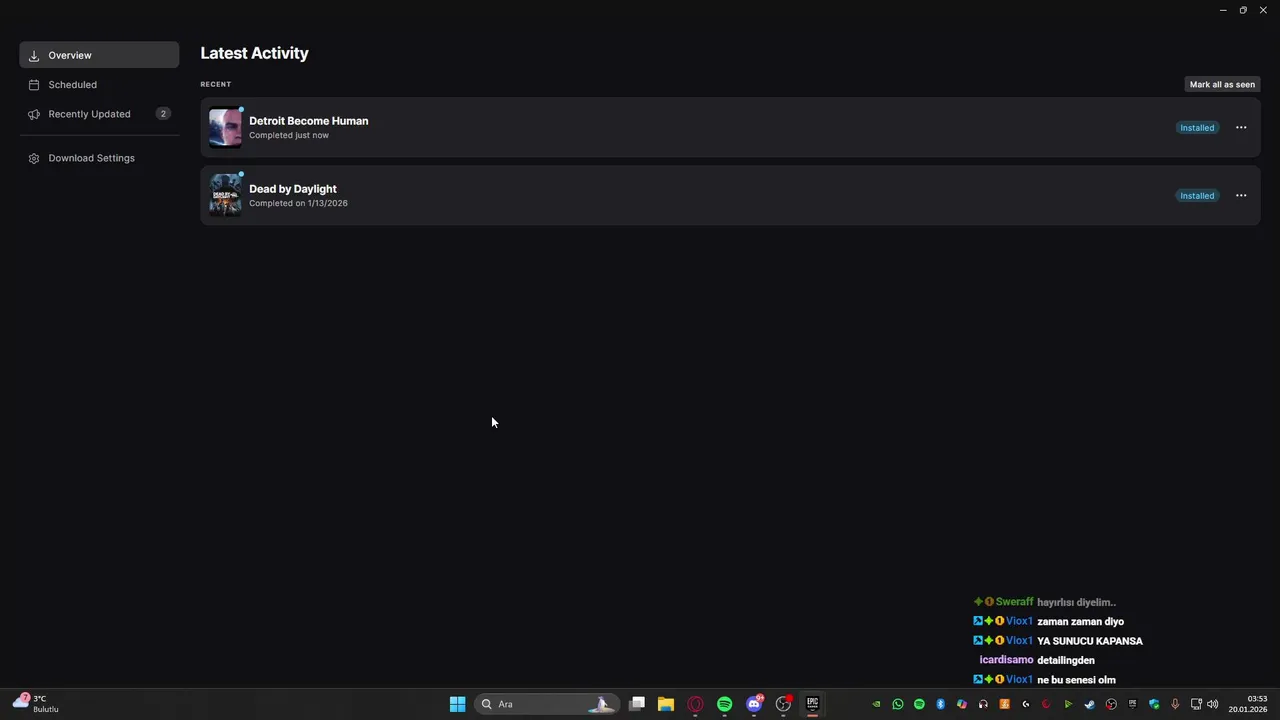This screenshot has width=1280, height=720.
Task: Click the volume speaker tray icon
Action: point(1213,704)
